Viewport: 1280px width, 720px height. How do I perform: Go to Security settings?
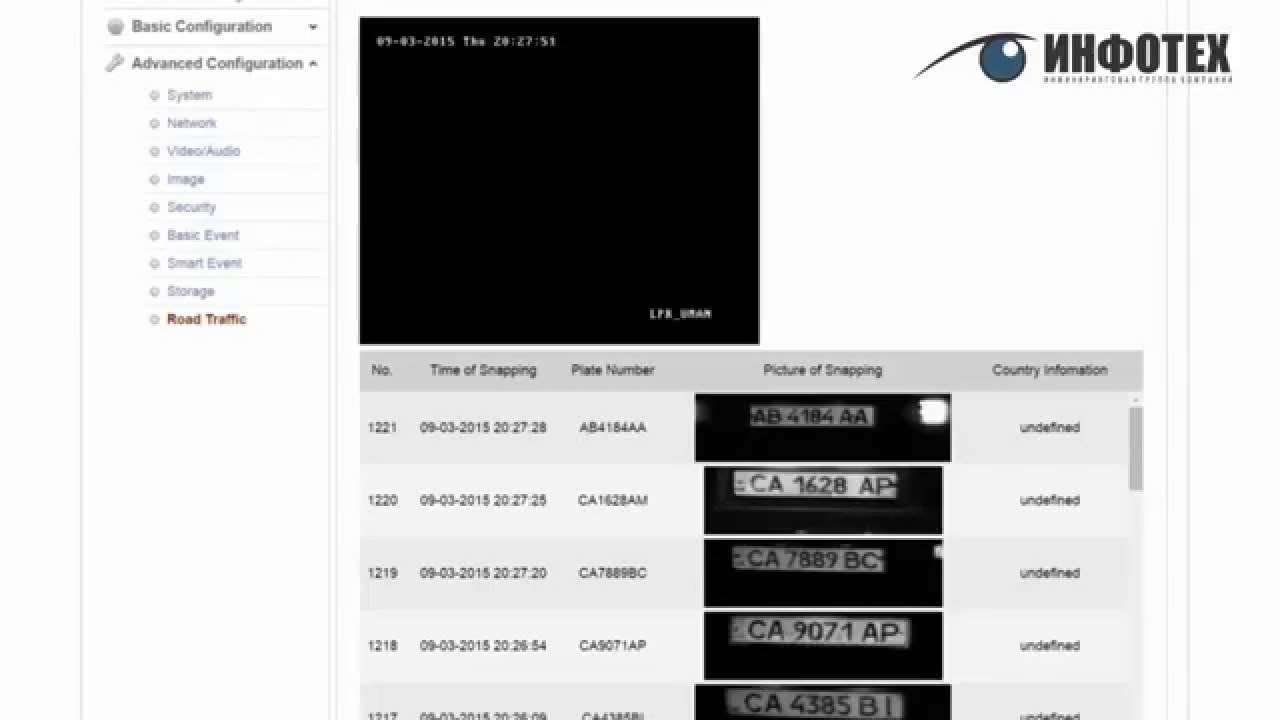point(191,207)
